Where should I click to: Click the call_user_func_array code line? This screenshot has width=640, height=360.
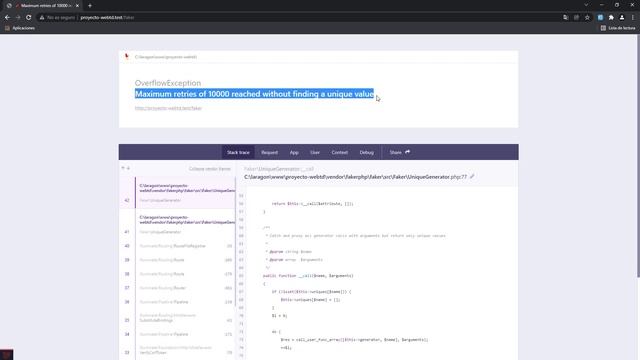pyautogui.click(x=354, y=340)
